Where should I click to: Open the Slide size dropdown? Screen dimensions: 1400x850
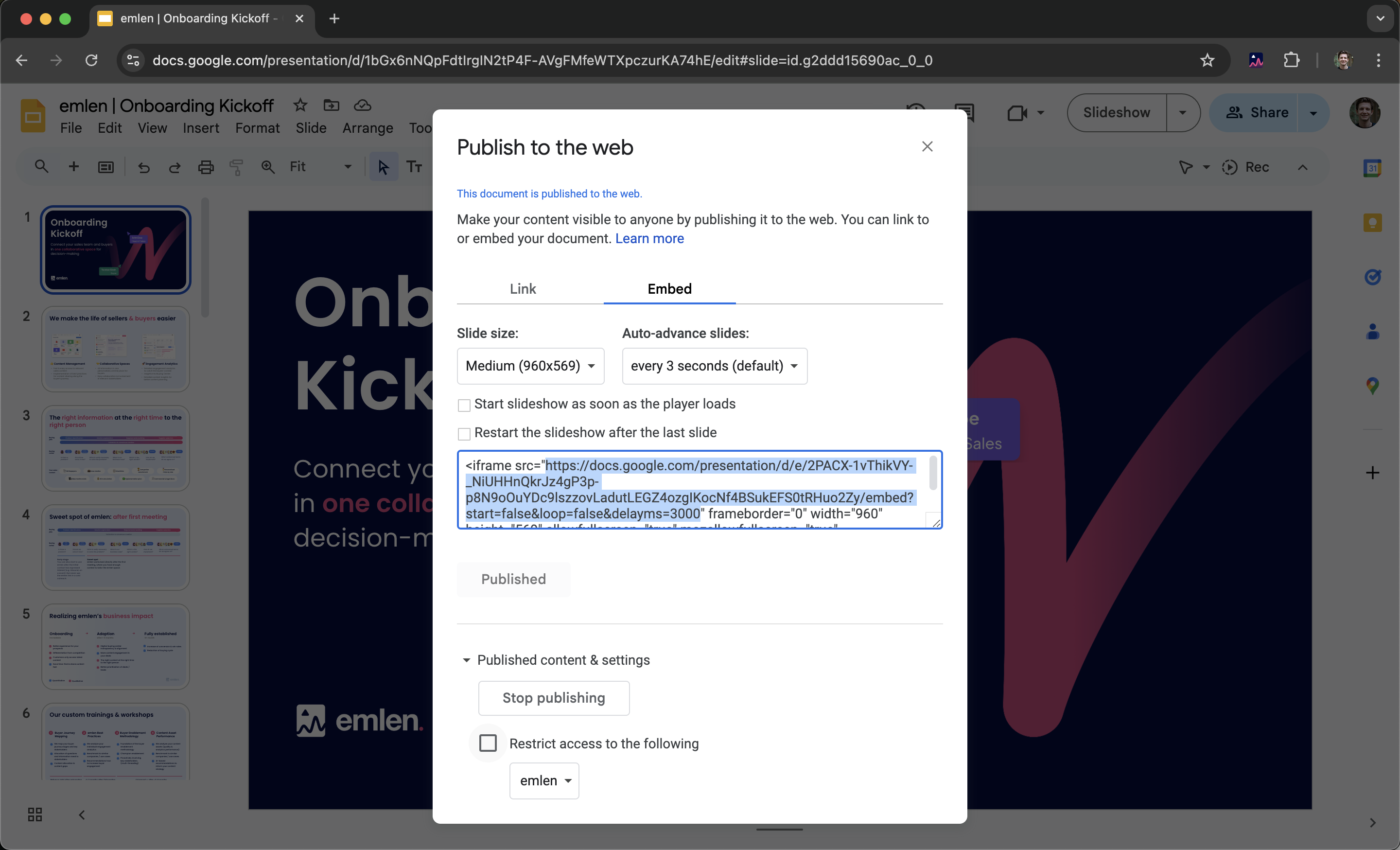(x=530, y=366)
